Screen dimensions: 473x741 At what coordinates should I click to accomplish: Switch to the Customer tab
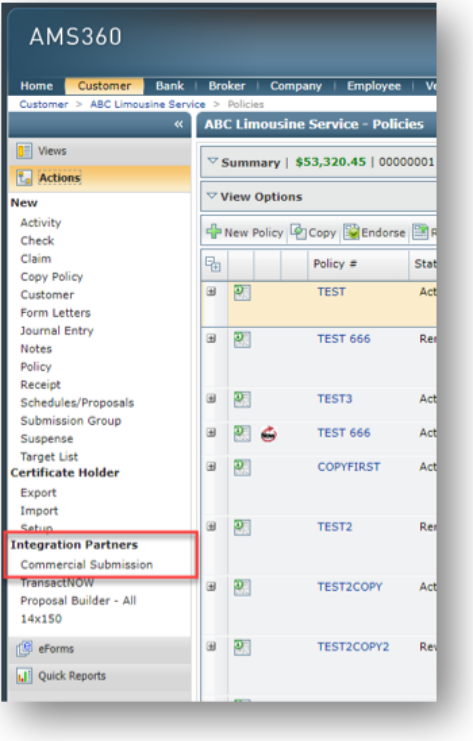[104, 86]
